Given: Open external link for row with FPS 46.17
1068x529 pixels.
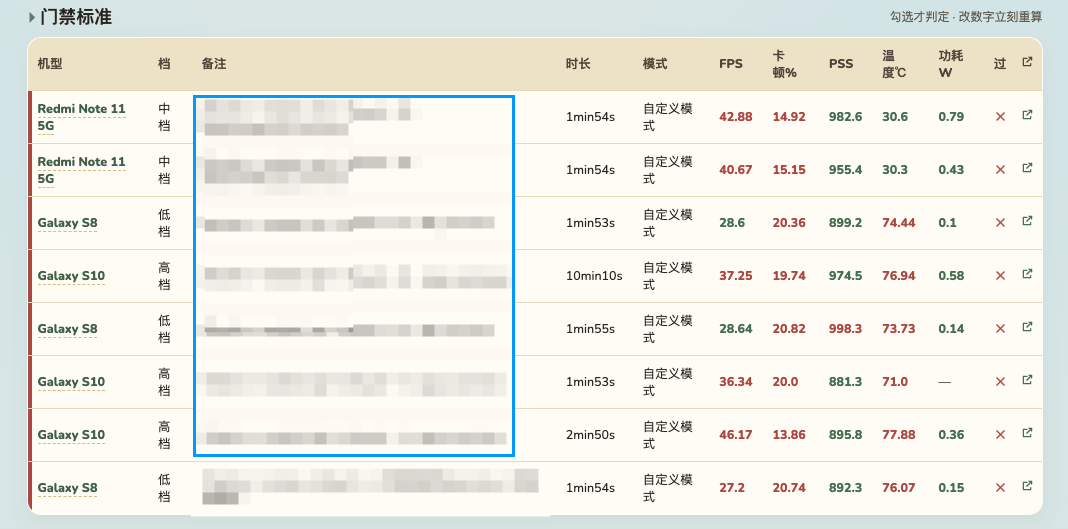Looking at the screenshot, I should [1027, 434].
